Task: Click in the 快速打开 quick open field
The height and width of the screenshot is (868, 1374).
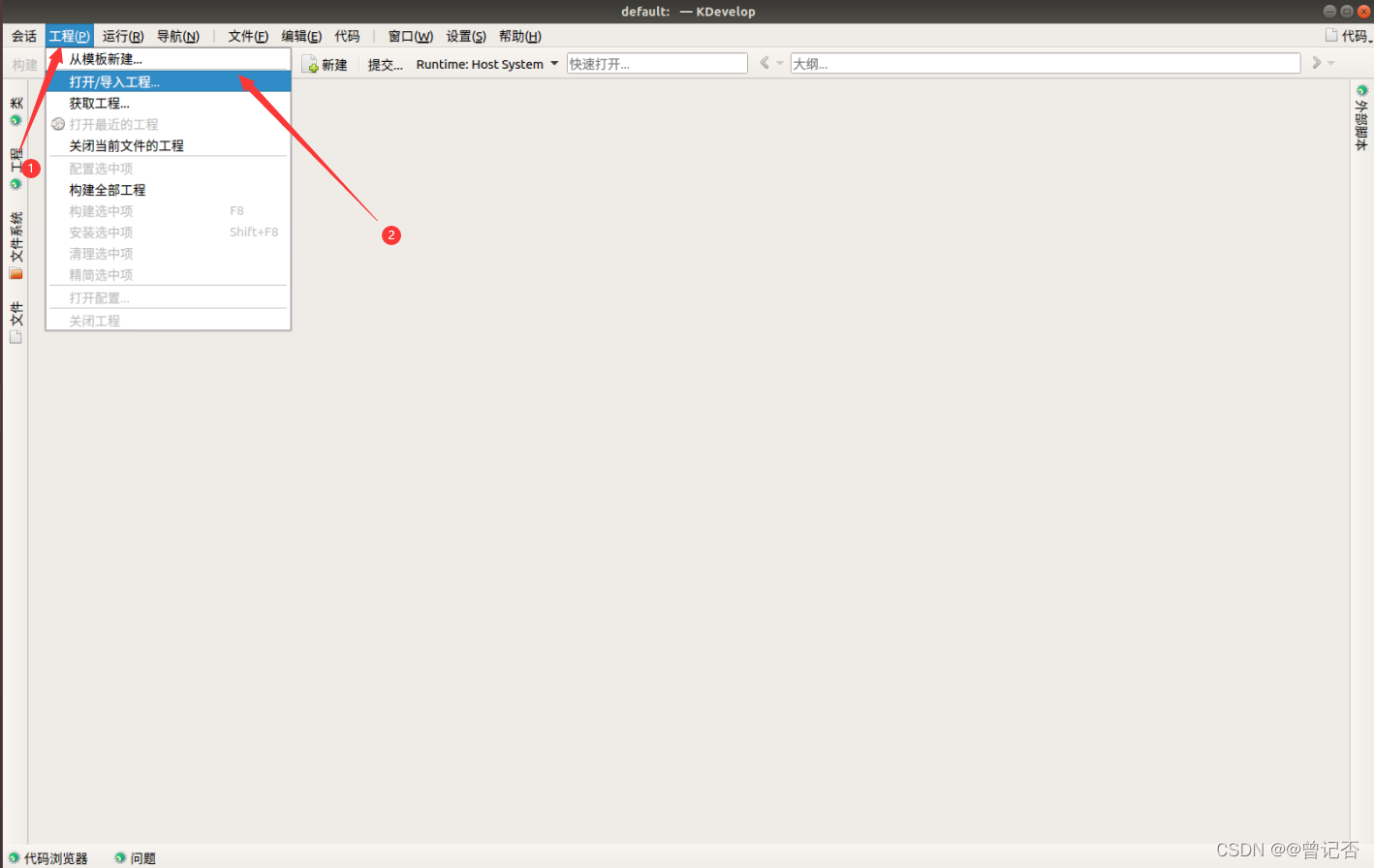Action: (657, 64)
